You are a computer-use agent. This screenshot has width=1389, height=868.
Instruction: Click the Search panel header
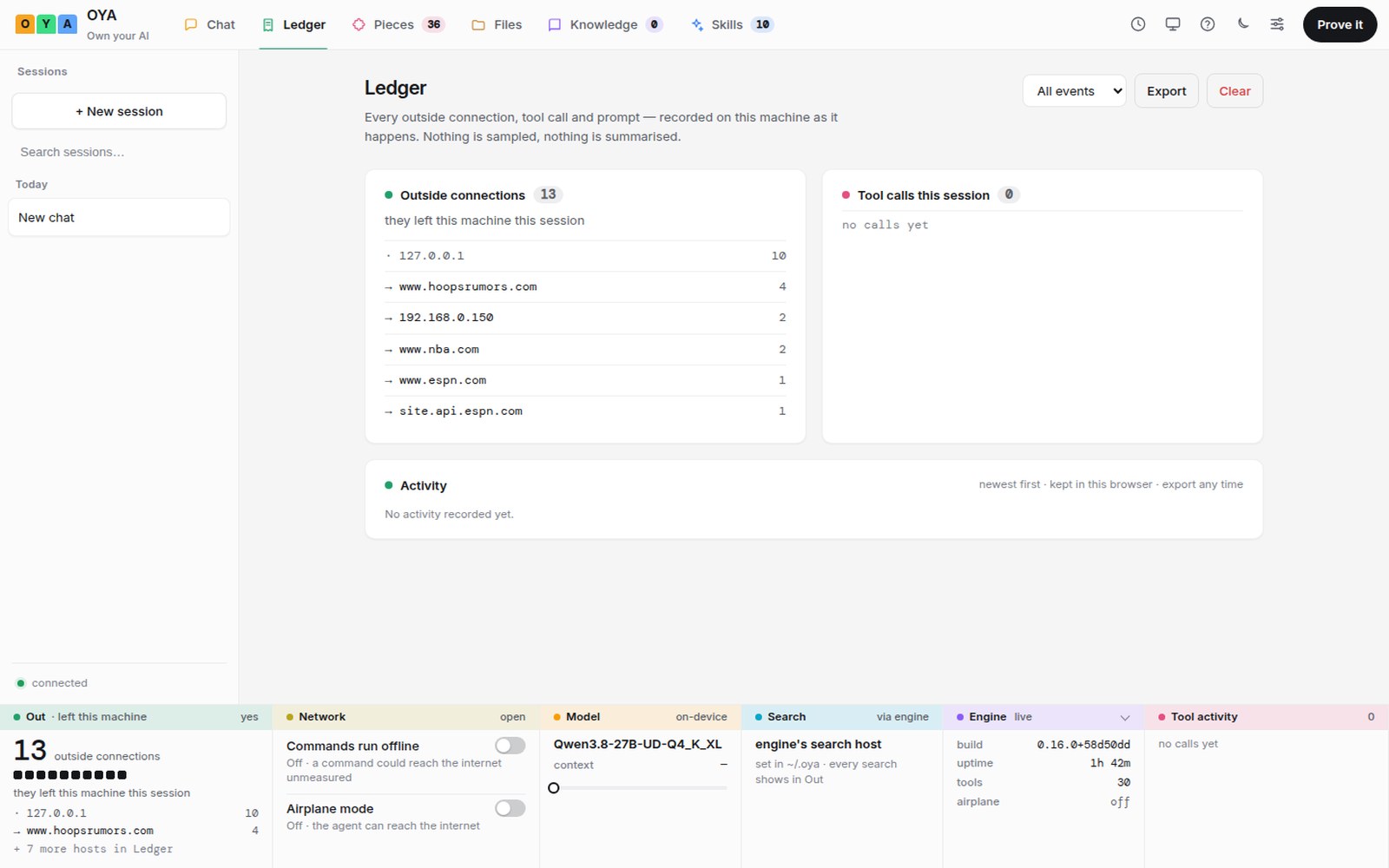841,717
